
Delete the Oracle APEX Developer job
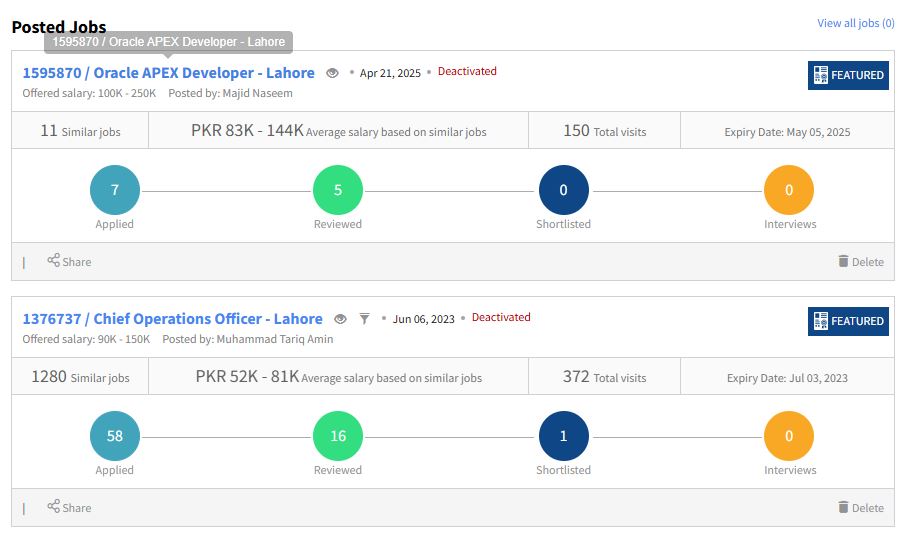860,261
